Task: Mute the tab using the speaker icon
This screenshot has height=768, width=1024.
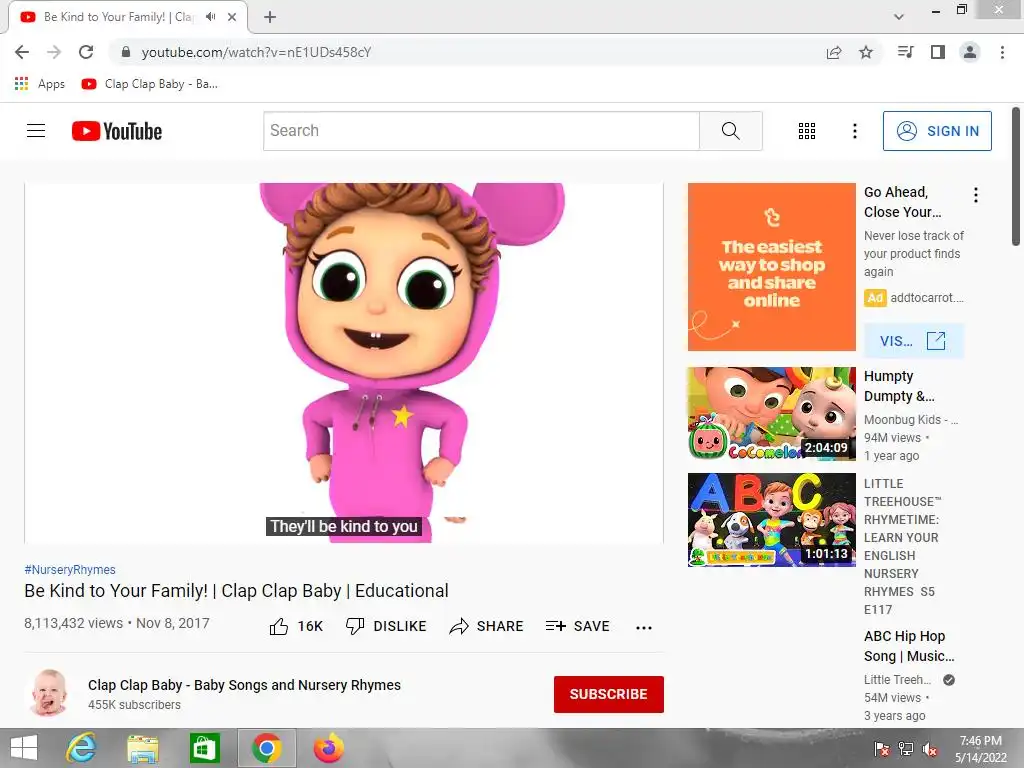Action: click(x=210, y=17)
